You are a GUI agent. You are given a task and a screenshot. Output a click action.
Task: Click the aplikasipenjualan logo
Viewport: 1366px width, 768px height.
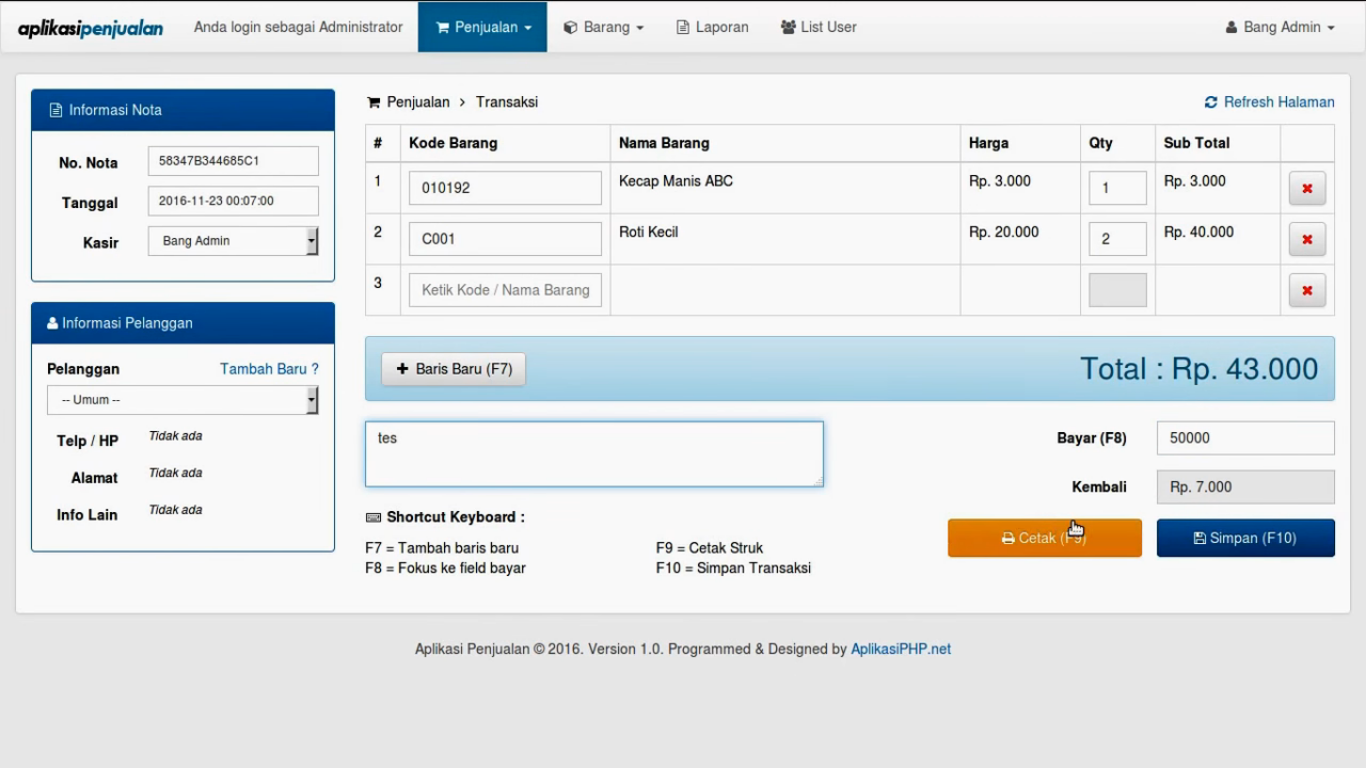coord(90,28)
